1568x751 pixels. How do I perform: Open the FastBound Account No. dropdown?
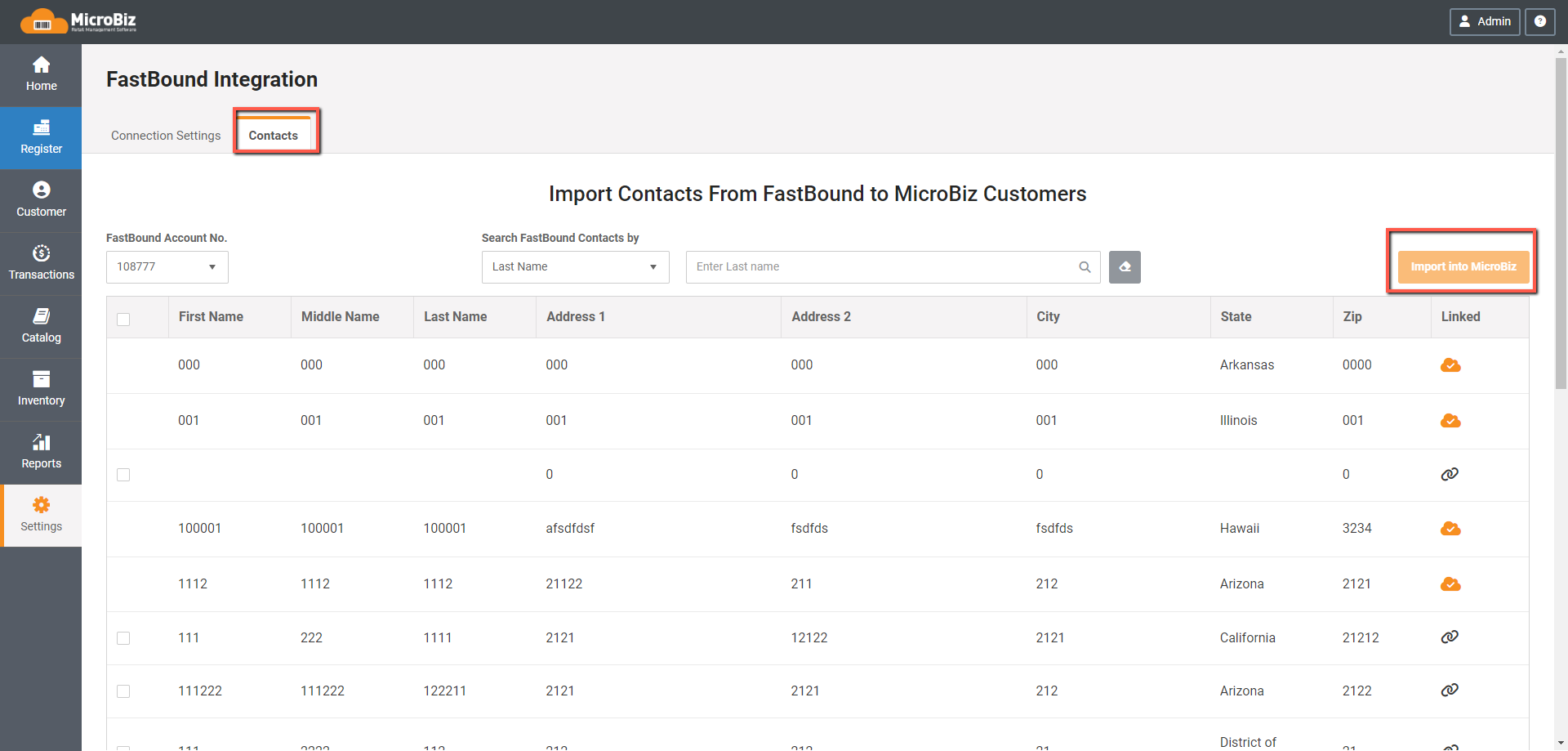(167, 267)
